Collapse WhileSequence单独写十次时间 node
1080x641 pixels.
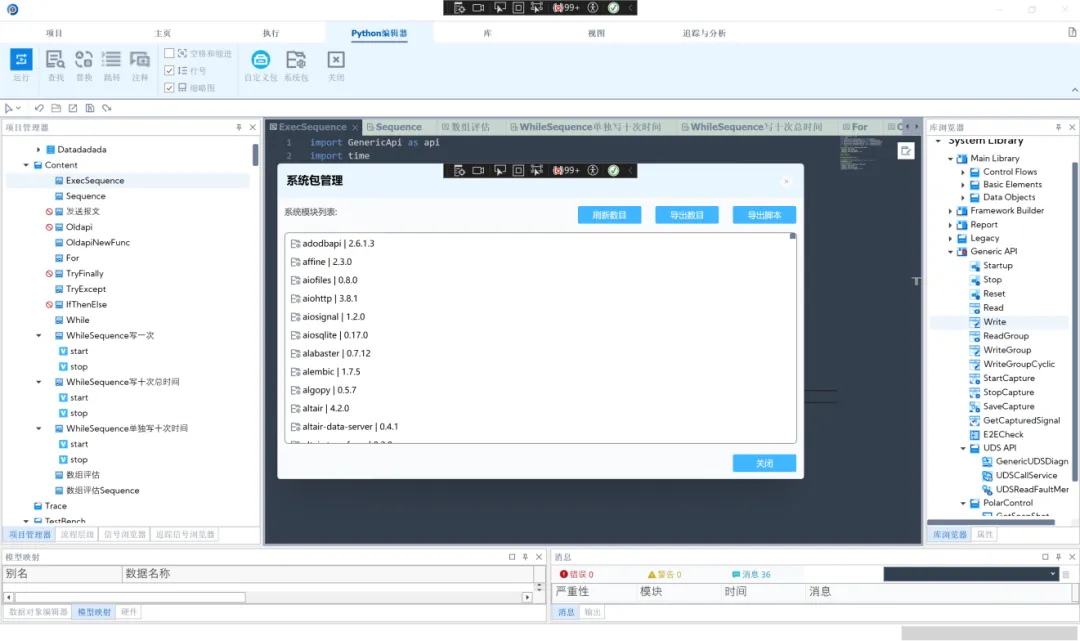click(39, 428)
